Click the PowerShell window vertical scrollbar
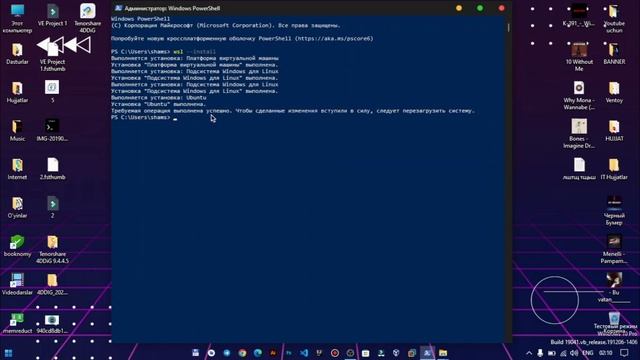The height and width of the screenshot is (360, 640). (508, 27)
